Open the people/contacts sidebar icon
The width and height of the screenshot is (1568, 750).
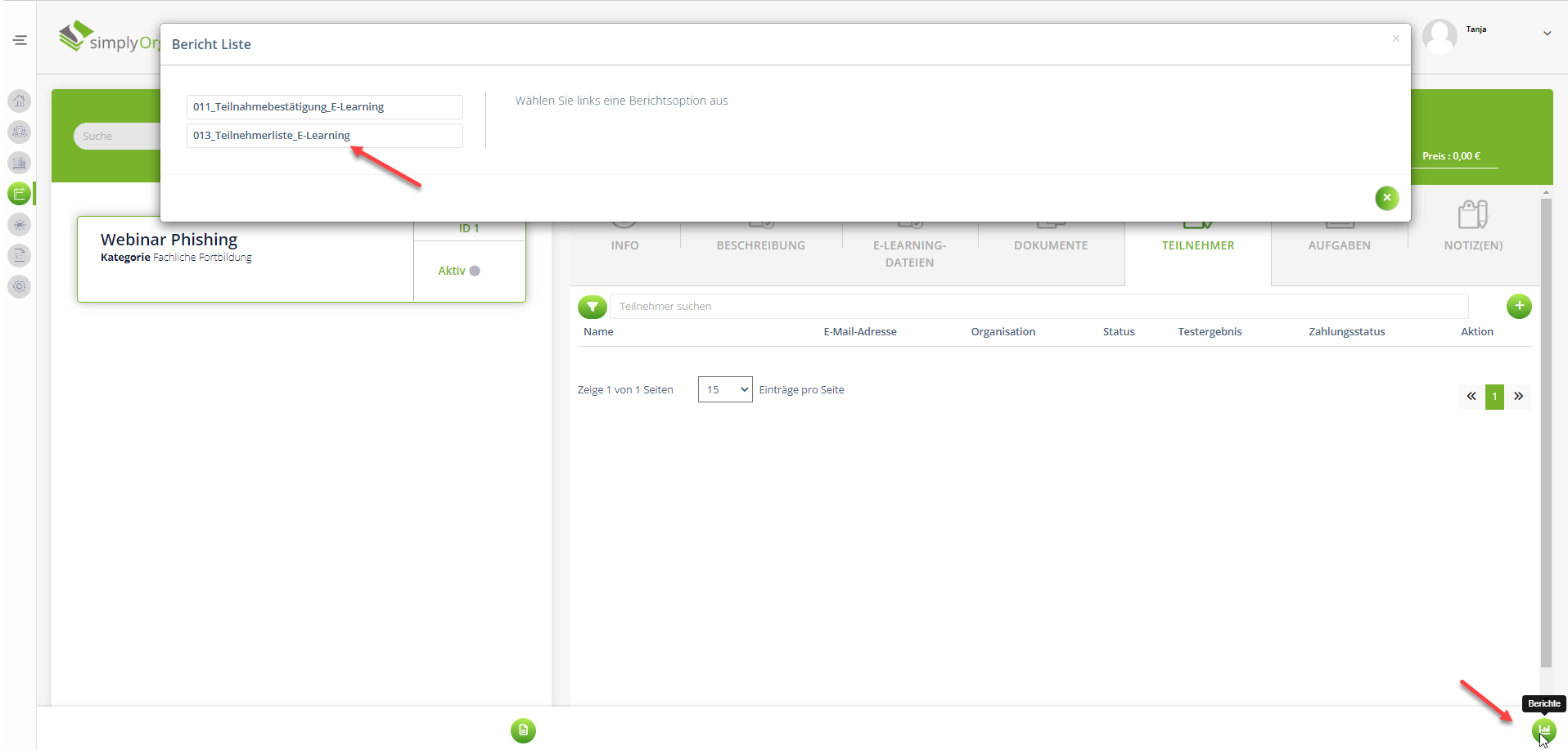pos(20,132)
